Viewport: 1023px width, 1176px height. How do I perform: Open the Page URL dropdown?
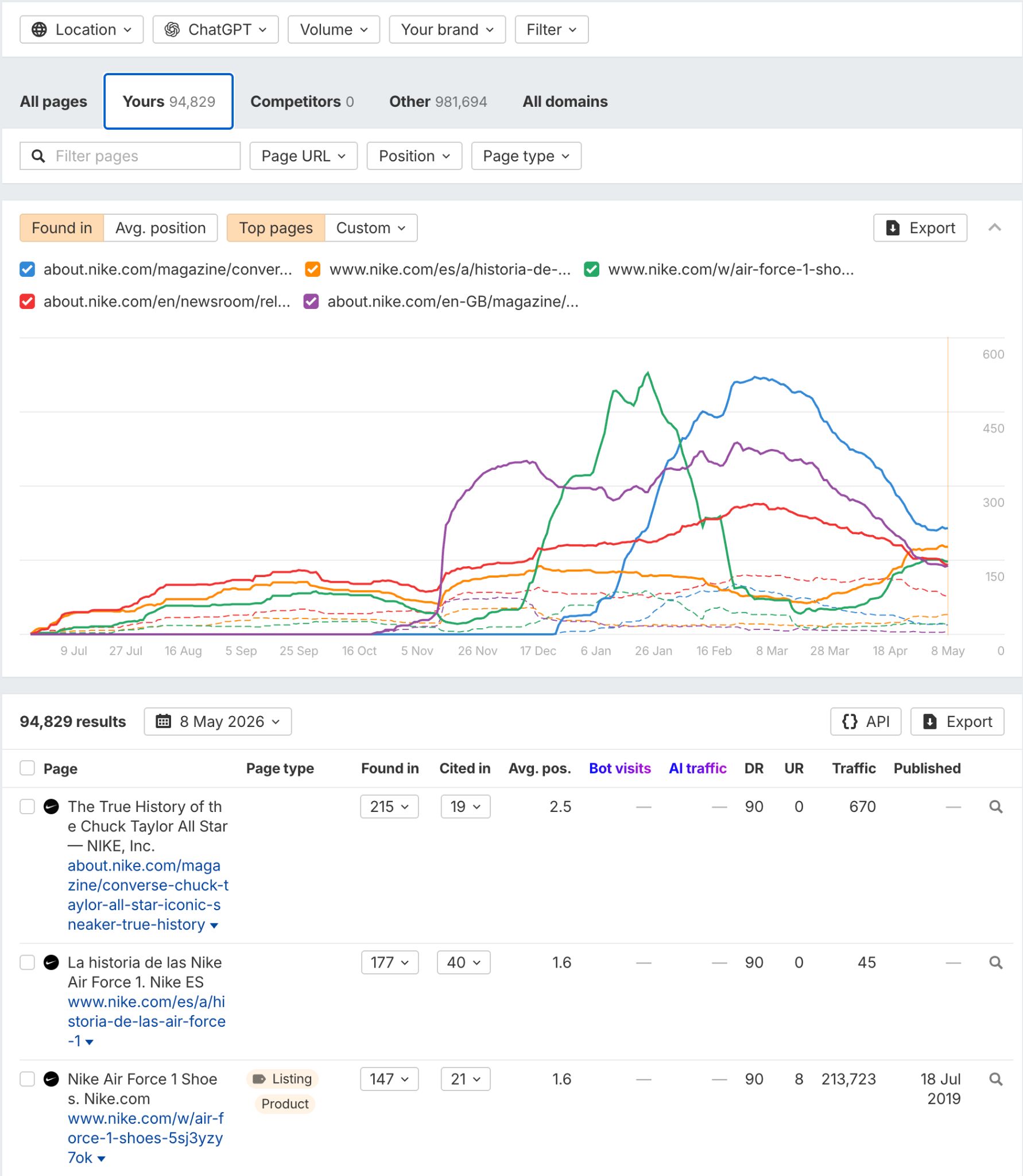pos(304,156)
